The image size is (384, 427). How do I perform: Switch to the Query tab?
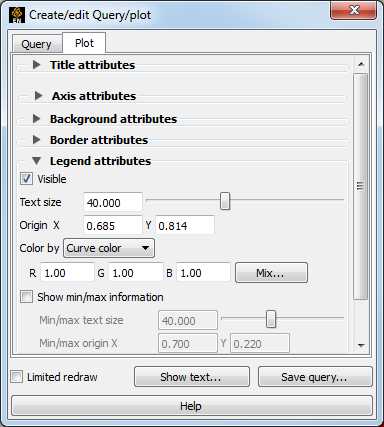click(37, 44)
